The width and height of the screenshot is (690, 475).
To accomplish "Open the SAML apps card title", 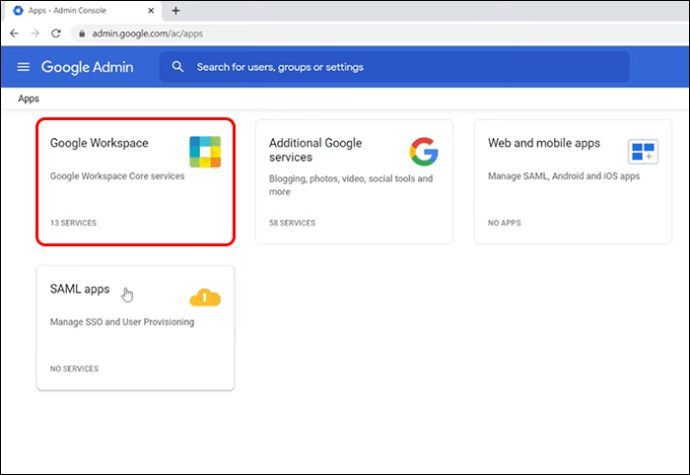I will [x=80, y=289].
